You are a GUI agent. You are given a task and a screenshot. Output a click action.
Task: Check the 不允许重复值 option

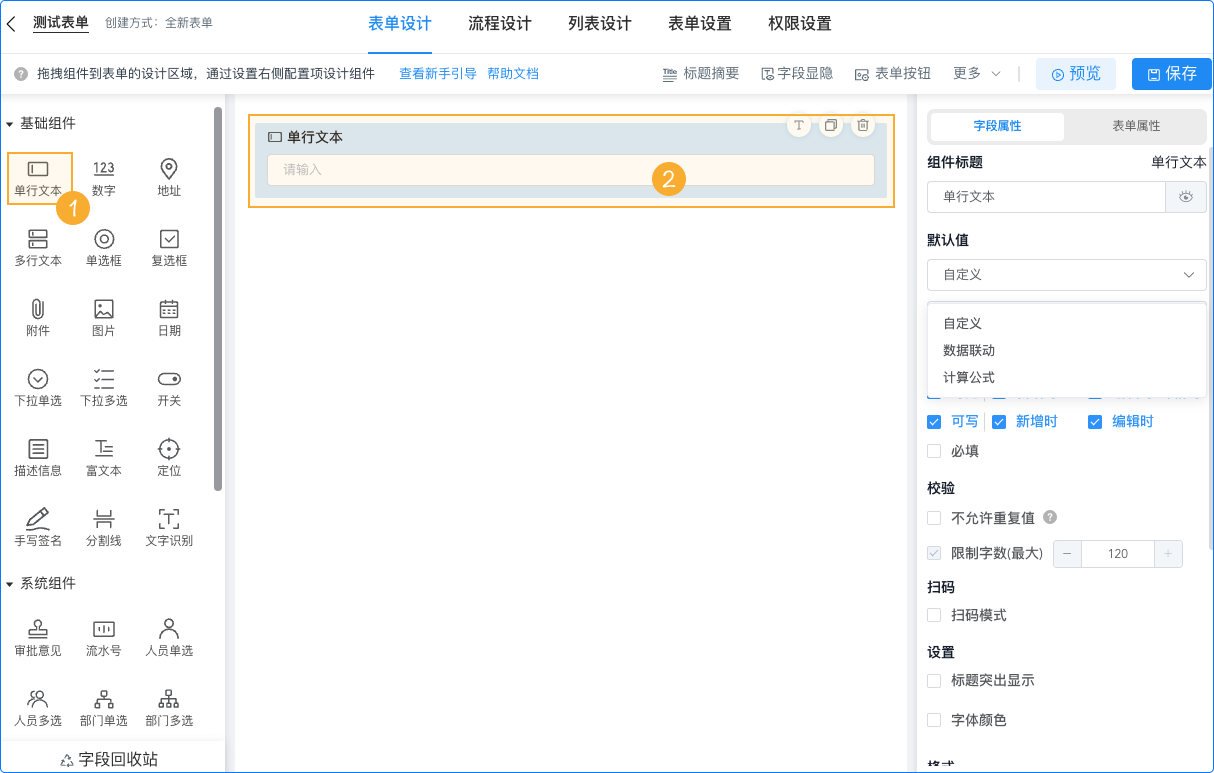(x=934, y=518)
